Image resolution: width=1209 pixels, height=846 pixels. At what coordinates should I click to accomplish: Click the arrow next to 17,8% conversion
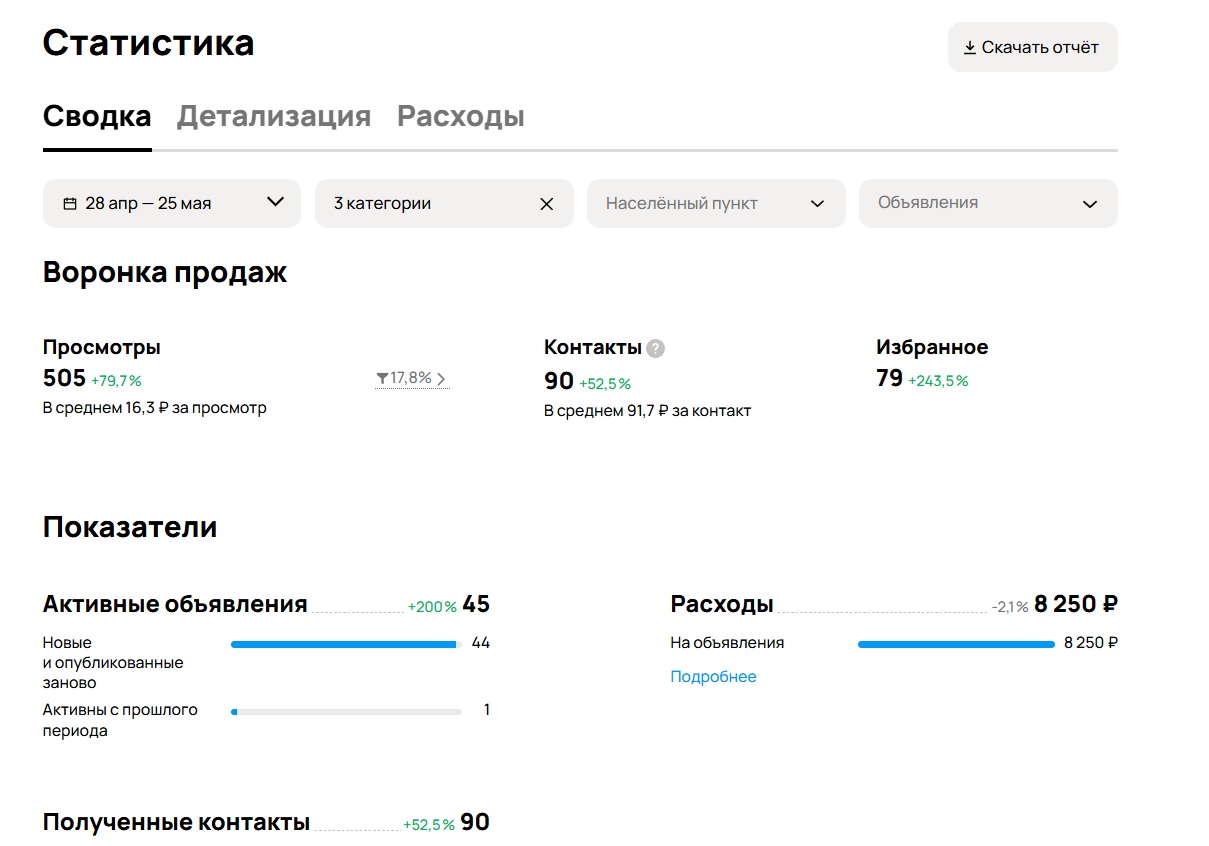(x=442, y=379)
